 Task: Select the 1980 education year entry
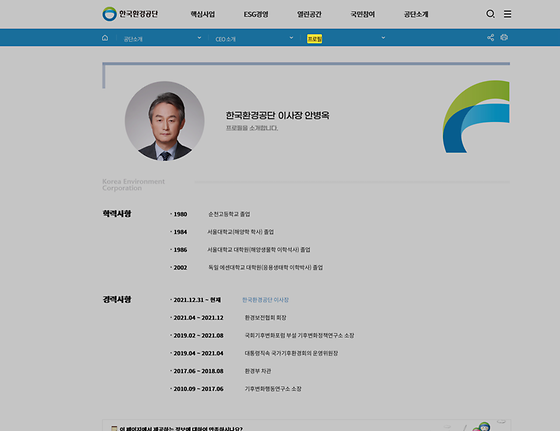coord(180,214)
